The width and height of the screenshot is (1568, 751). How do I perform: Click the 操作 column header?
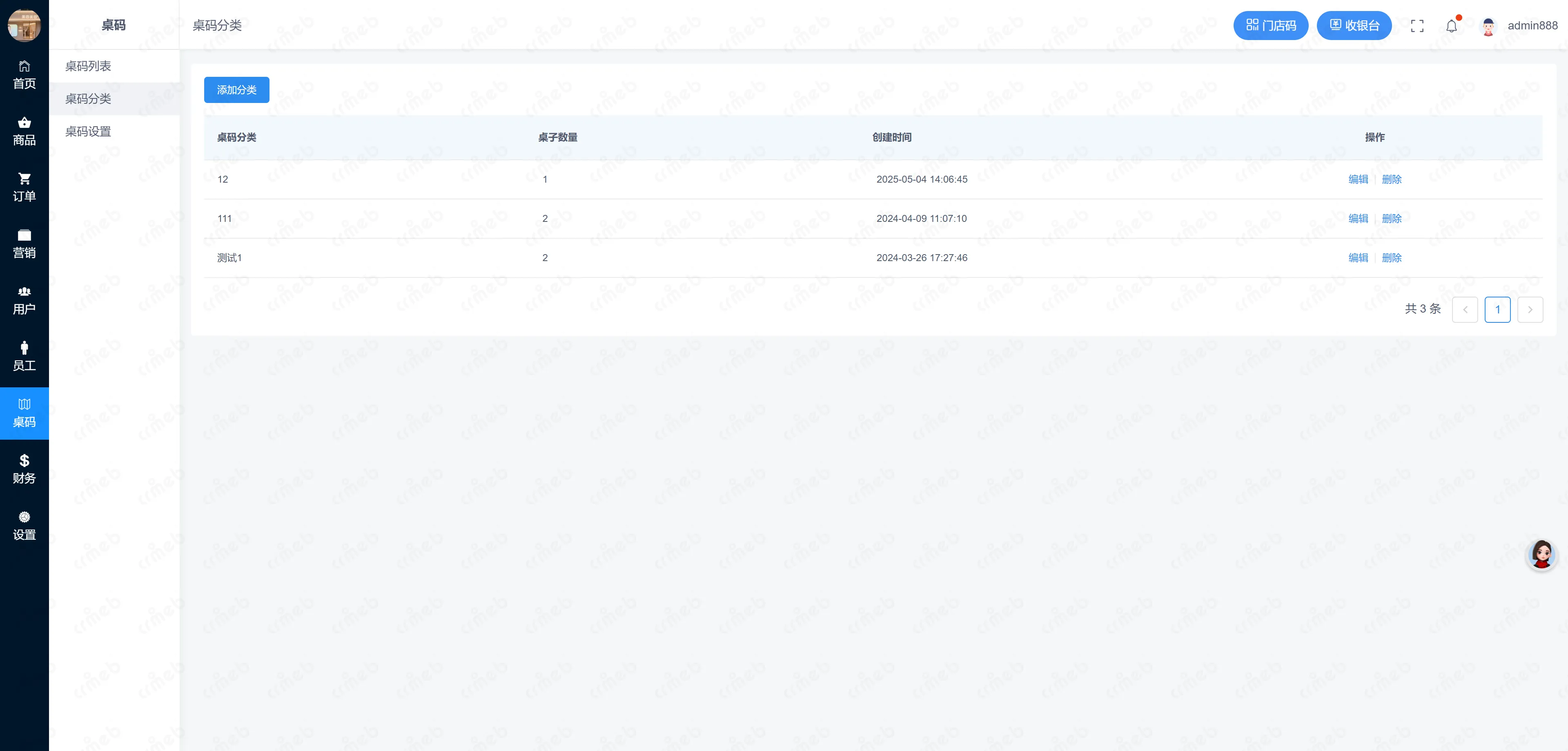pyautogui.click(x=1374, y=138)
